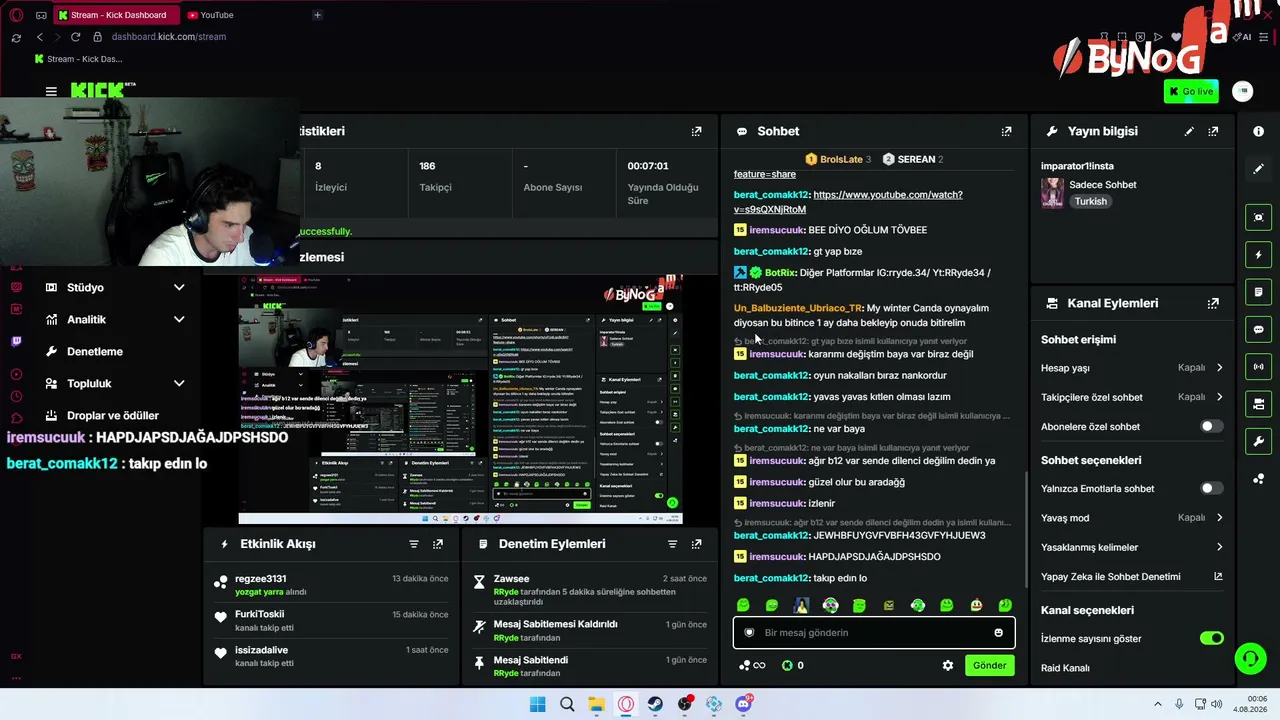The image size is (1280, 720).
Task: Open filter options for Etkinlik Akışı
Action: pos(413,544)
